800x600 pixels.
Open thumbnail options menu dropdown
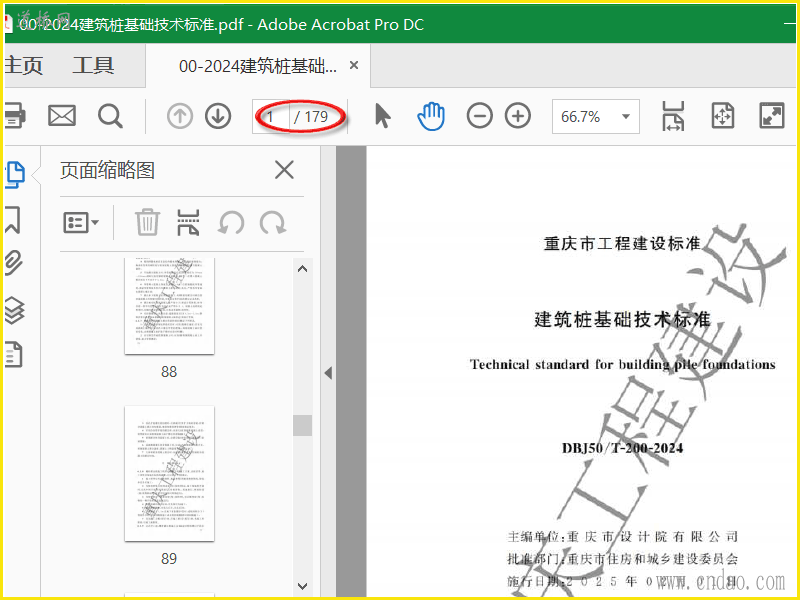81,223
